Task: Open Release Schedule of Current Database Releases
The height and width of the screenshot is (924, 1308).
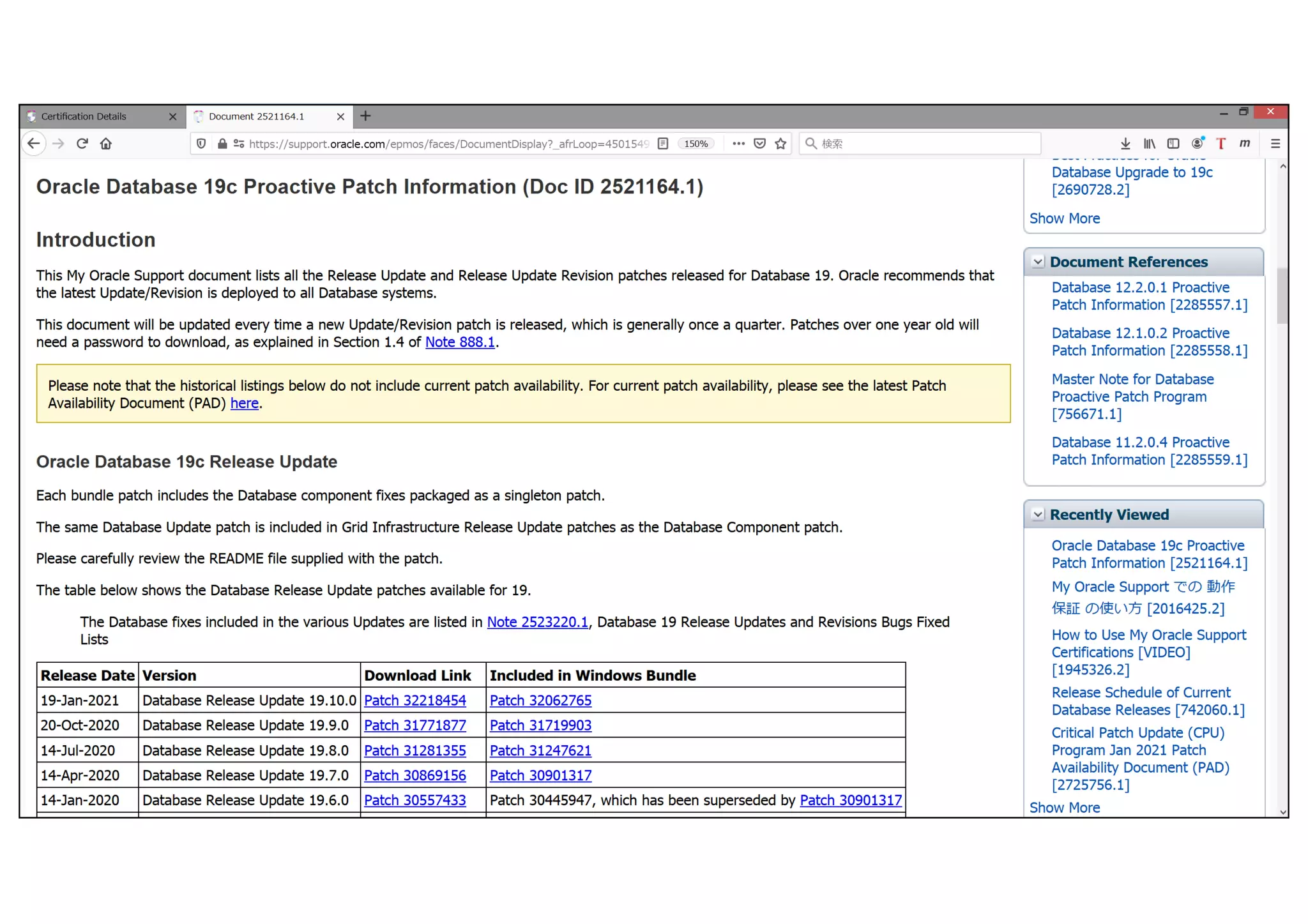Action: click(x=1148, y=701)
